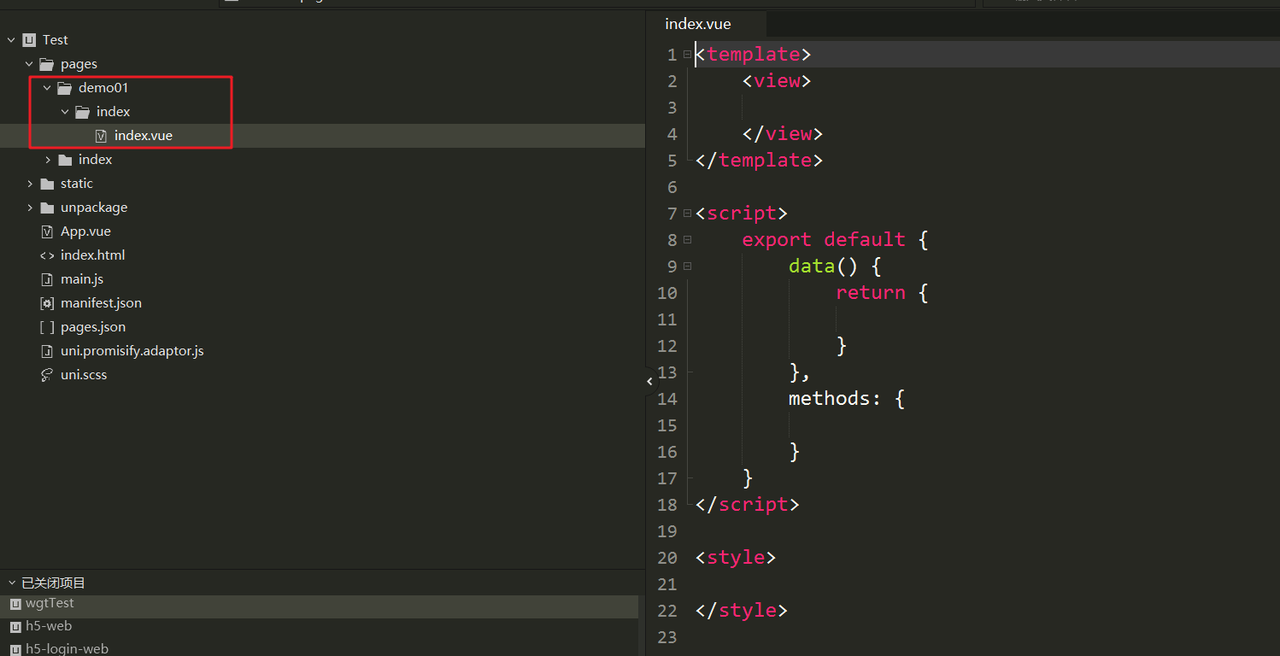Click the index.vue file icon
This screenshot has height=656, width=1280.
[x=101, y=136]
